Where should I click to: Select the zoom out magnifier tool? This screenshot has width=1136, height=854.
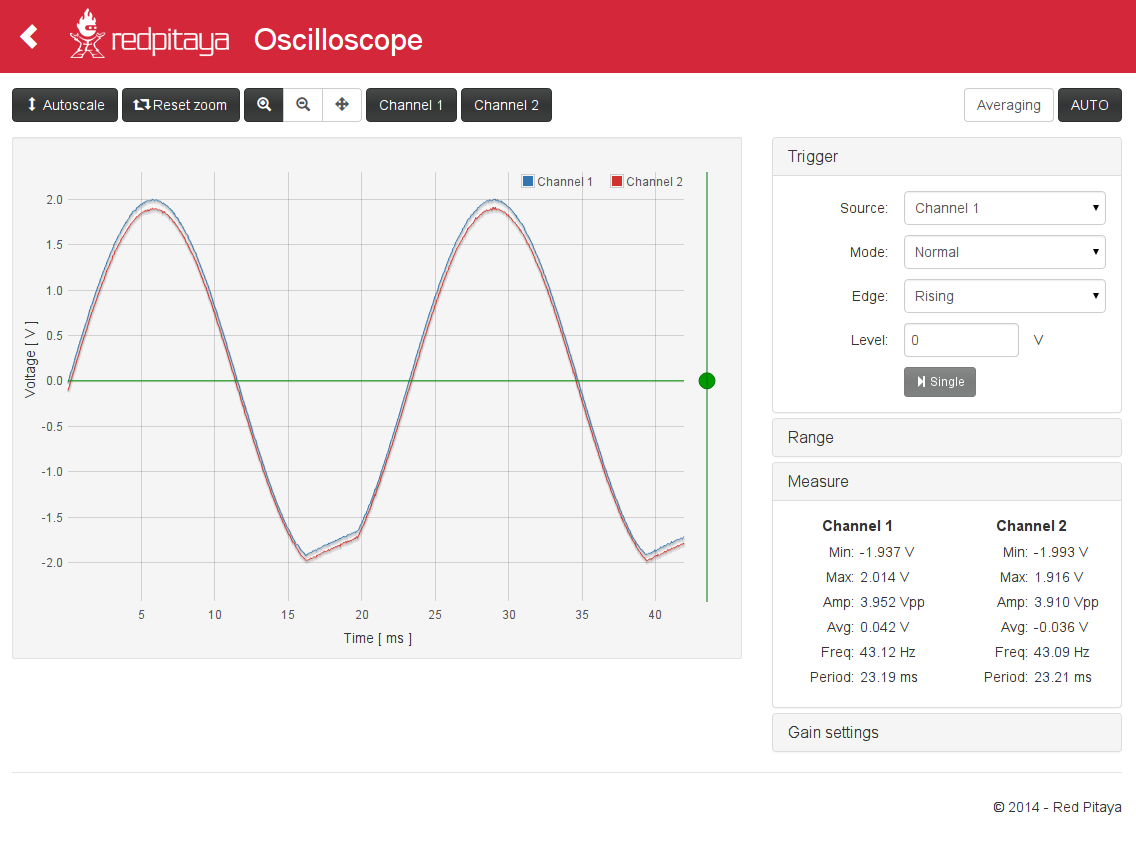tap(303, 105)
